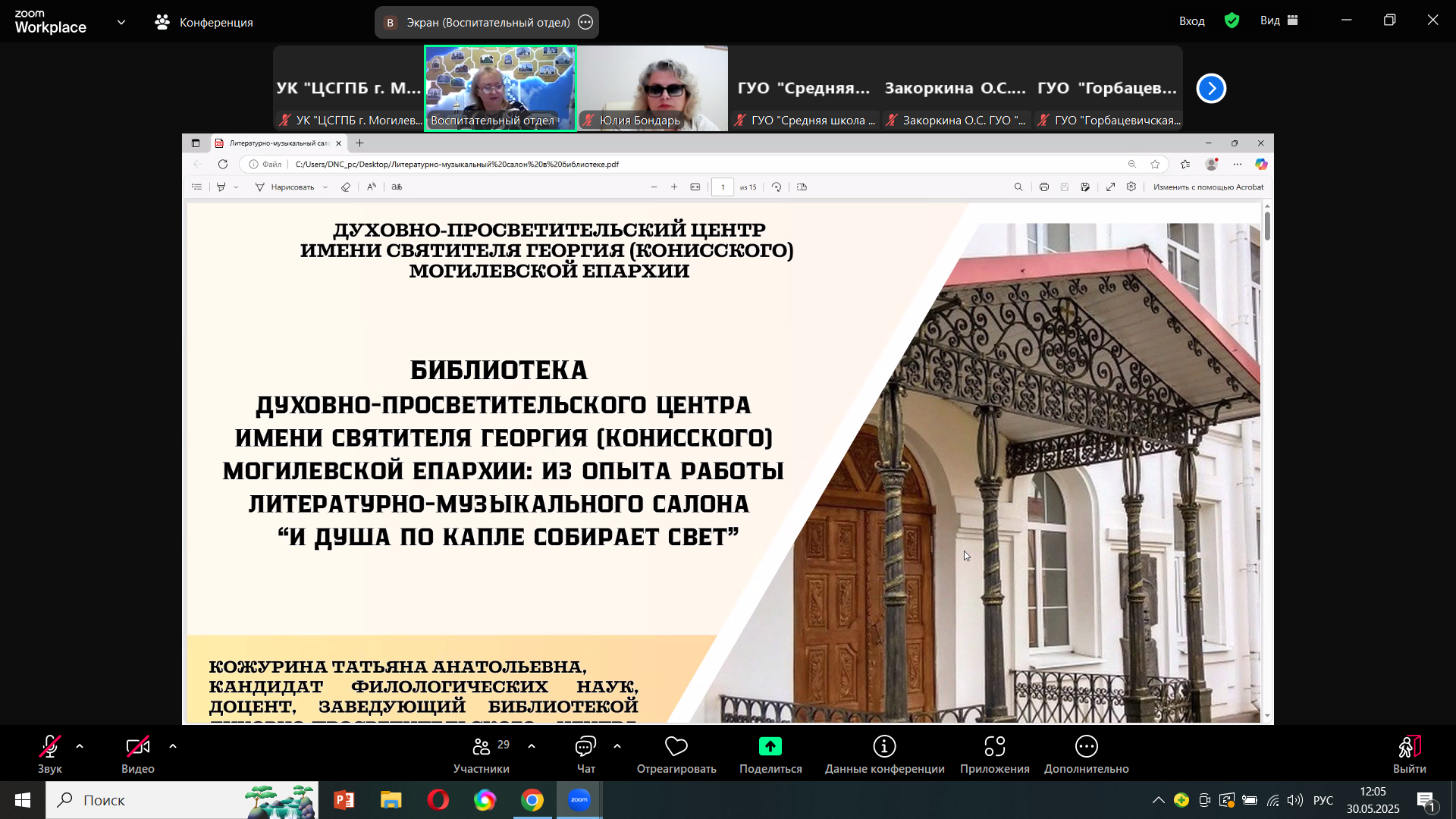1456x819 pixels.
Task: Zoom out PDF with minus button
Action: click(x=654, y=187)
